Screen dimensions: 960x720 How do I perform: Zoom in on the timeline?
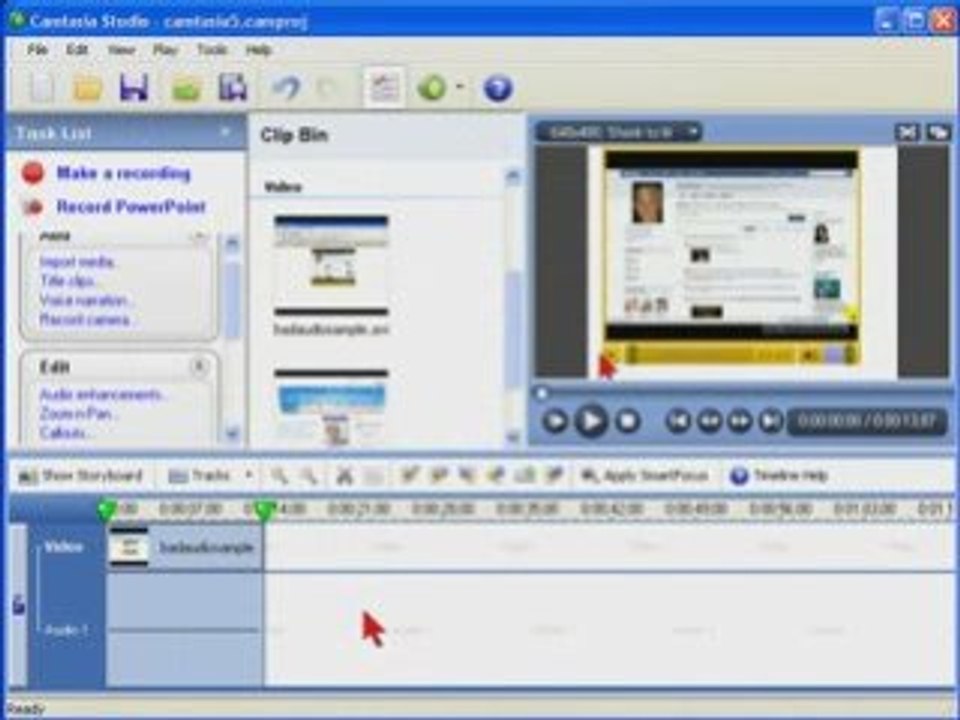point(279,476)
